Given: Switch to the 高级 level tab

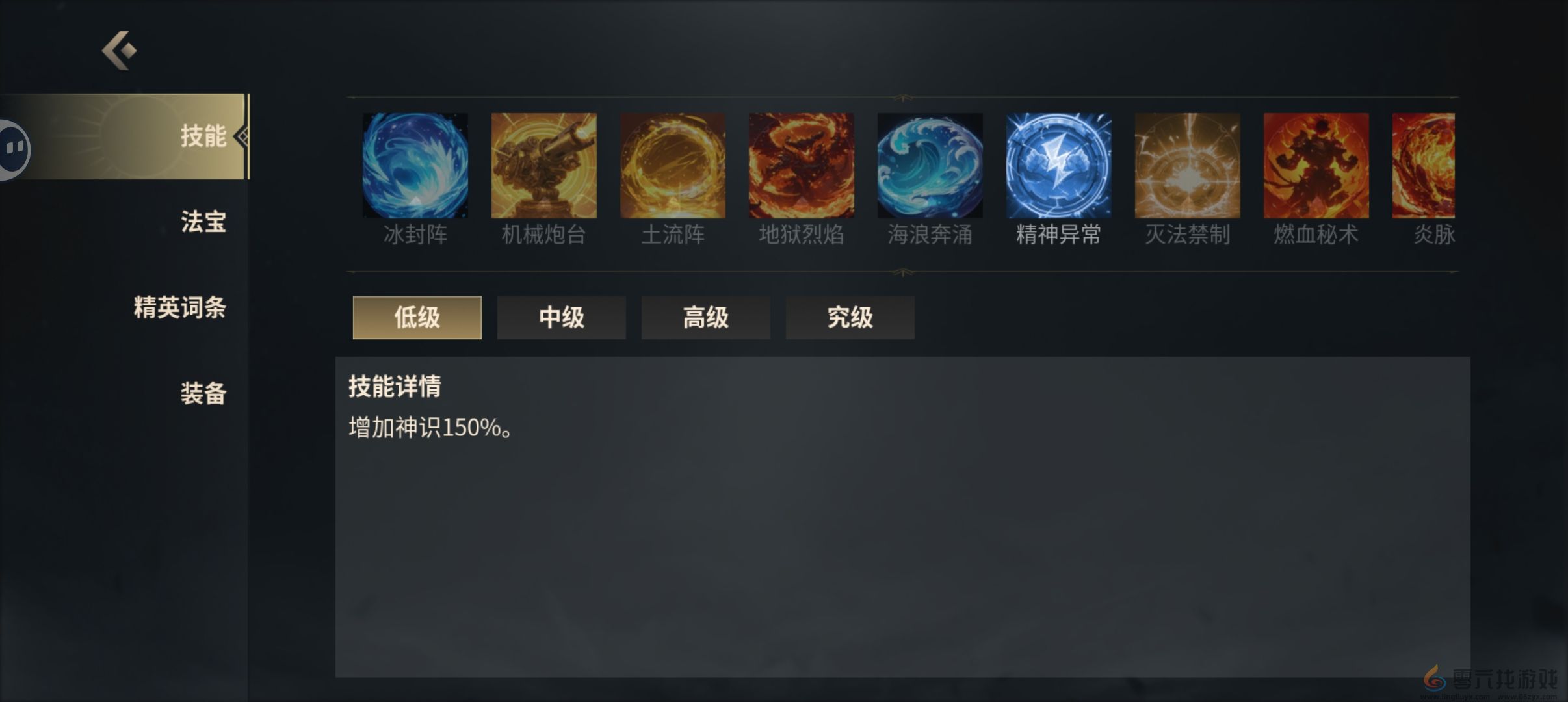Looking at the screenshot, I should 705,317.
